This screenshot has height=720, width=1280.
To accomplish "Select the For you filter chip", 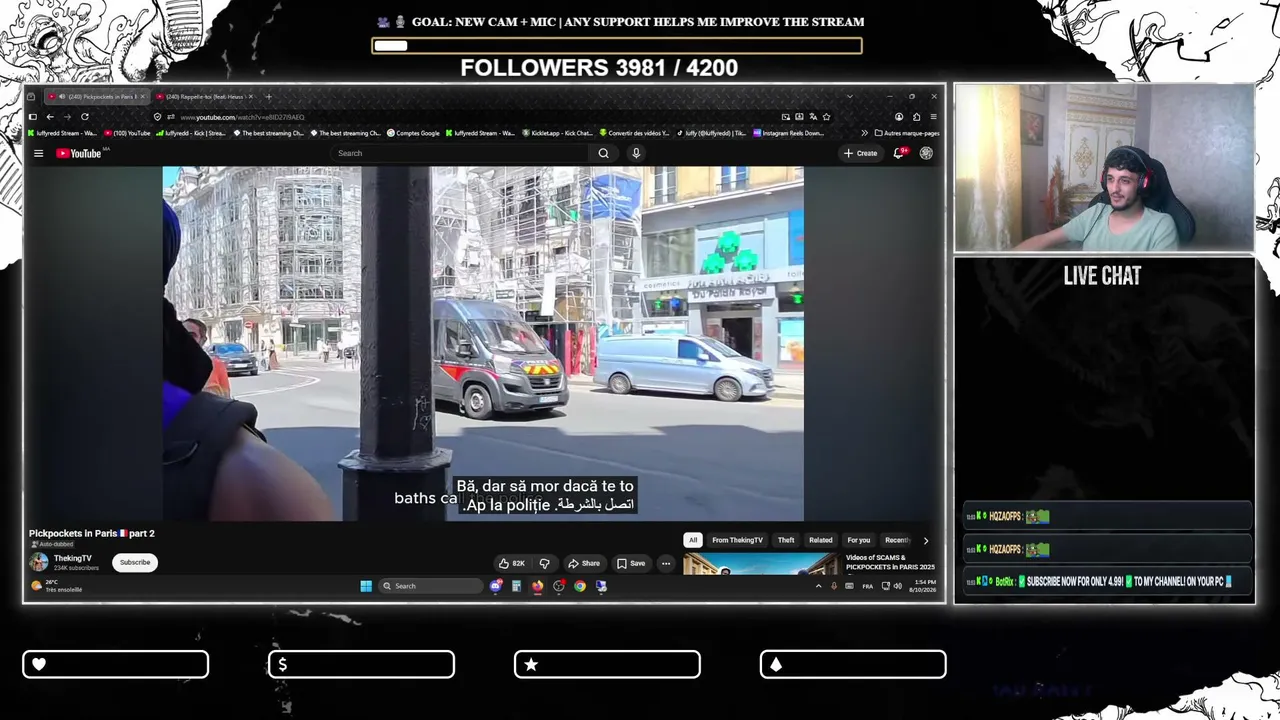I will tap(859, 540).
